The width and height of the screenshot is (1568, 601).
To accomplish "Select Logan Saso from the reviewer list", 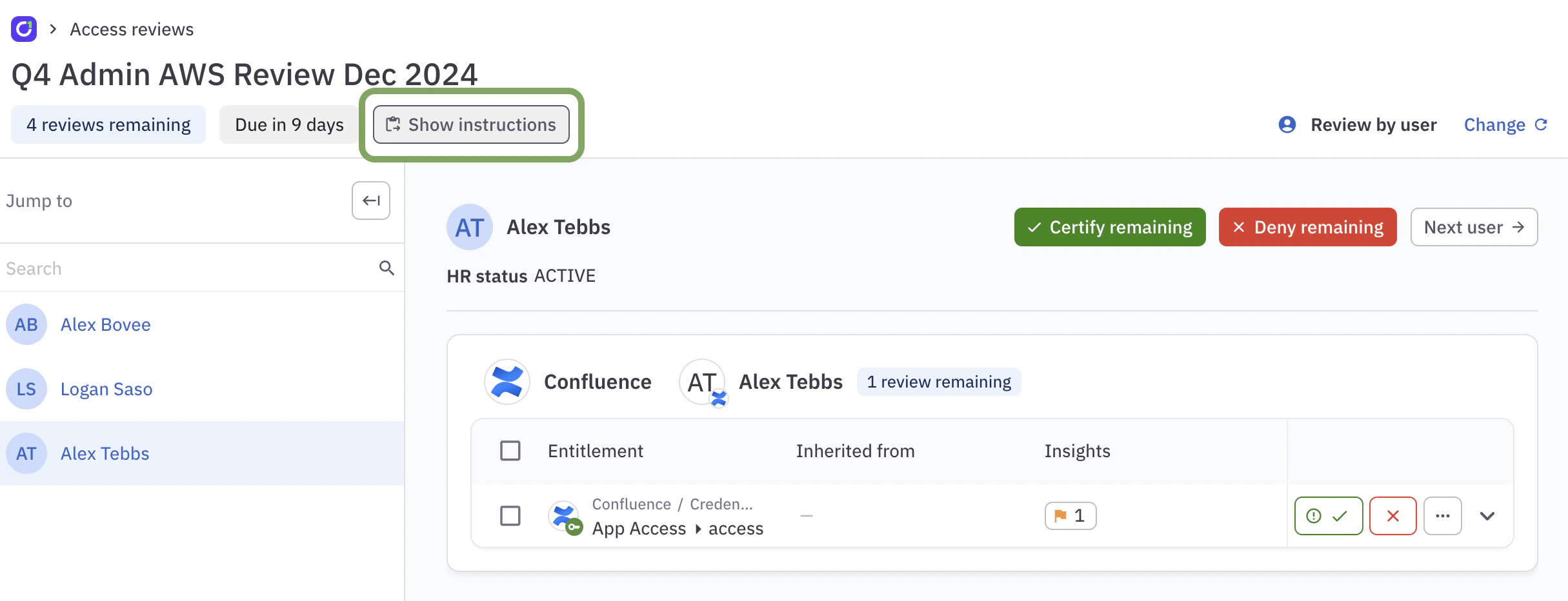I will pyautogui.click(x=106, y=388).
